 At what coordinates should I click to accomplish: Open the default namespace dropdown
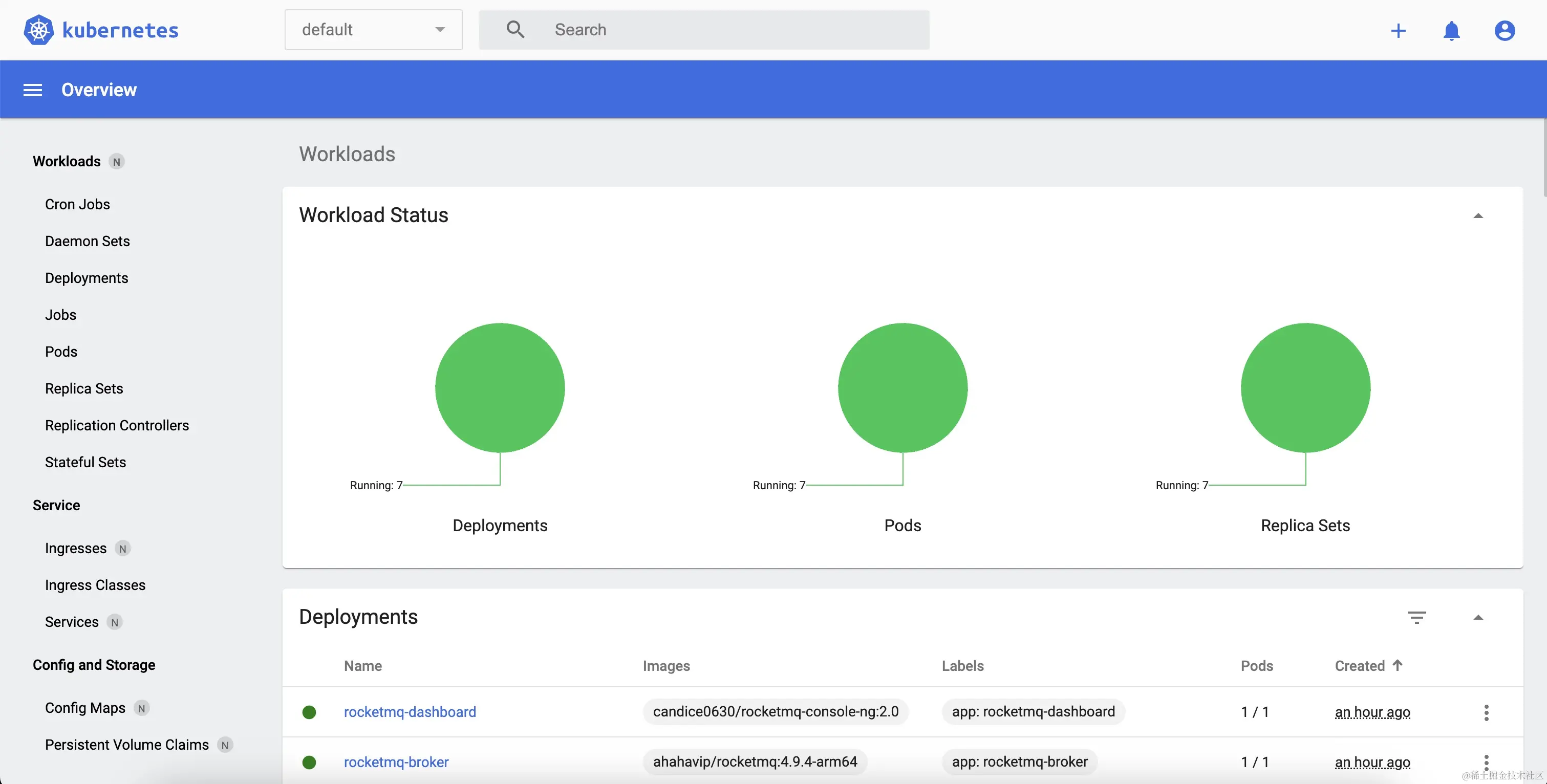(373, 29)
